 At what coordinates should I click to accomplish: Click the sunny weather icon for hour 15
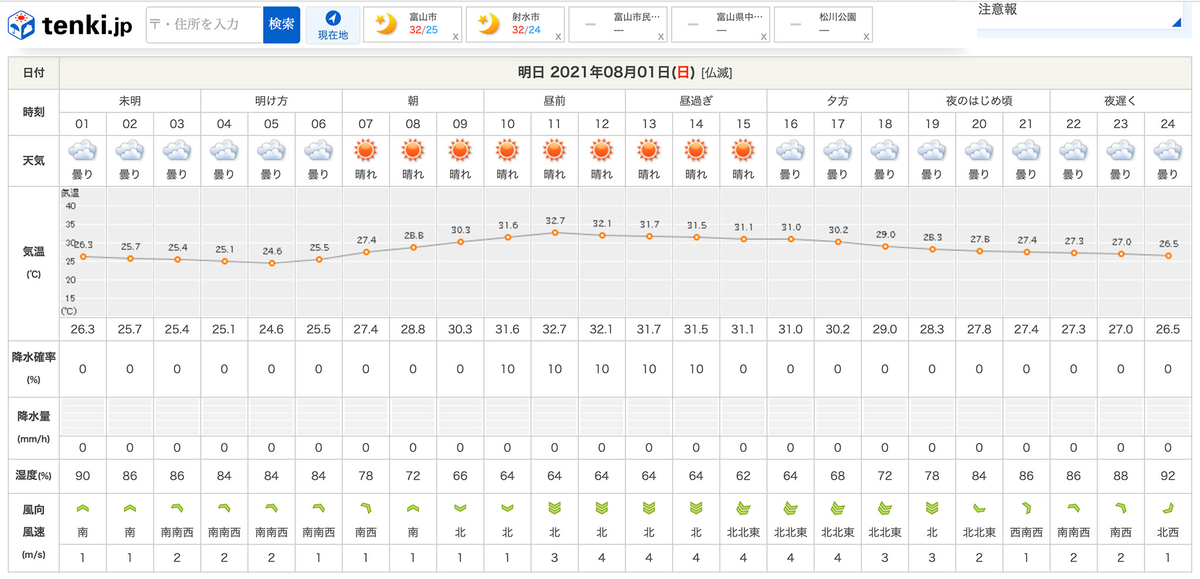pyautogui.click(x=743, y=150)
